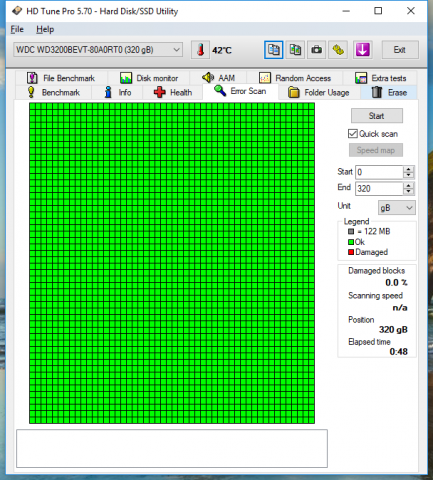The height and width of the screenshot is (480, 433).
Task: Close the HD Tune Pro window
Action: coord(411,11)
